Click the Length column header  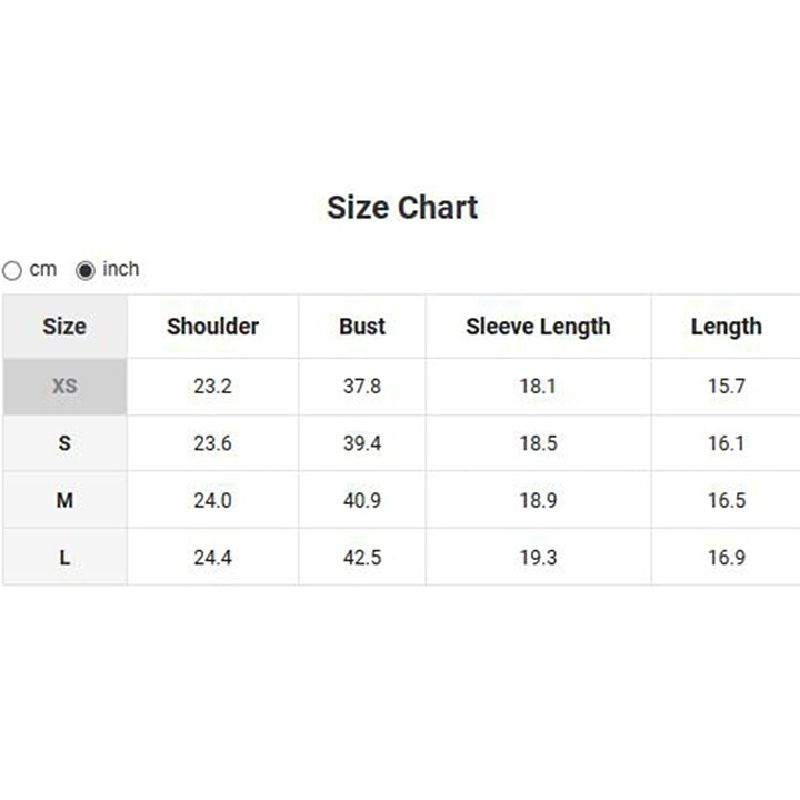pyautogui.click(x=726, y=327)
